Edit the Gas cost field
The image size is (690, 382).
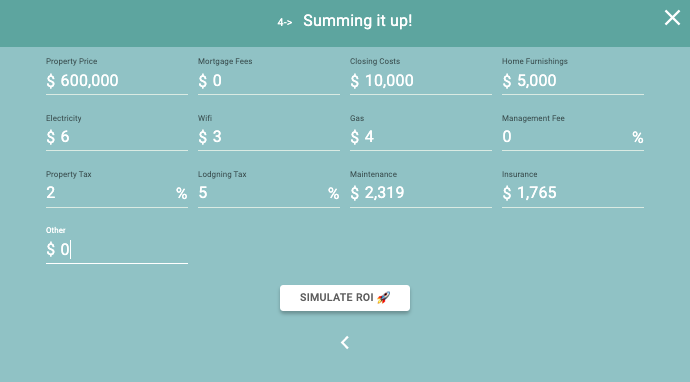click(421, 137)
